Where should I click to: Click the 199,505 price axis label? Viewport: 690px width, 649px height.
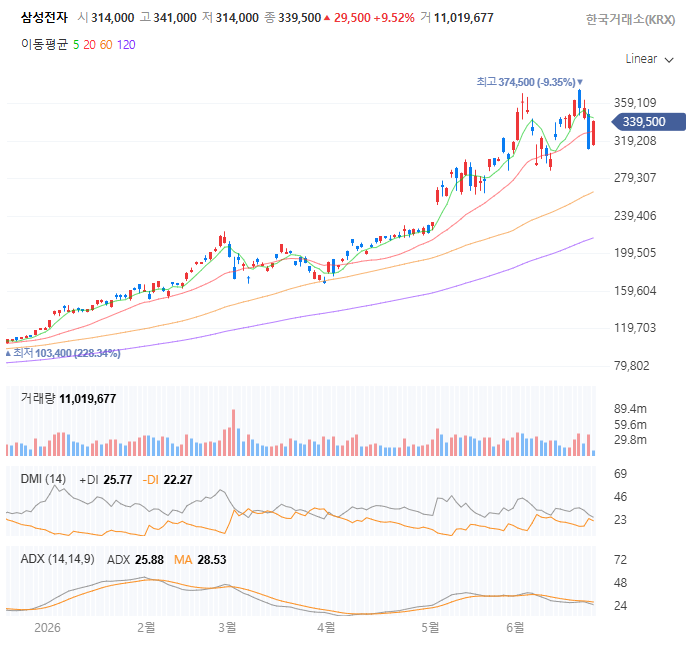click(635, 253)
